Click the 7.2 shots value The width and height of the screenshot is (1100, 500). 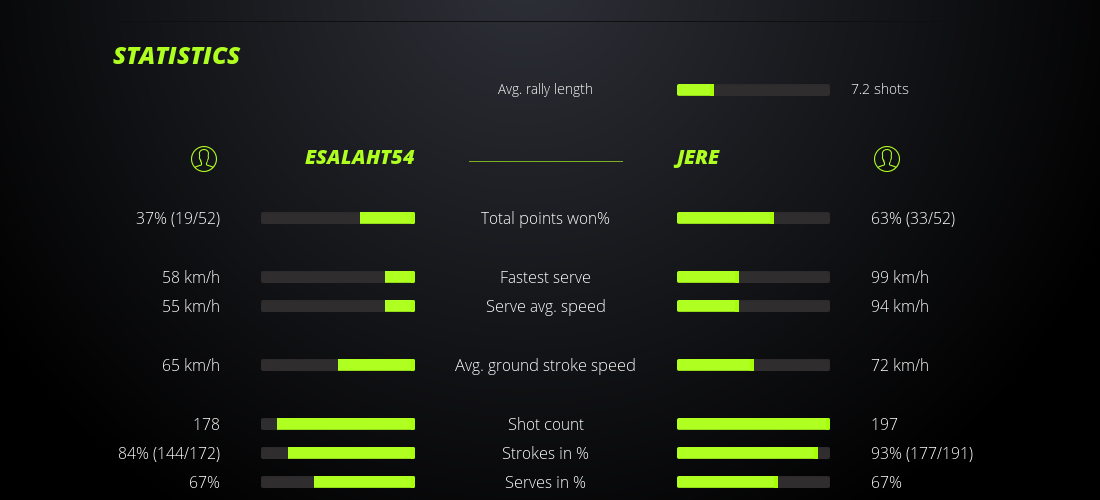coord(880,89)
